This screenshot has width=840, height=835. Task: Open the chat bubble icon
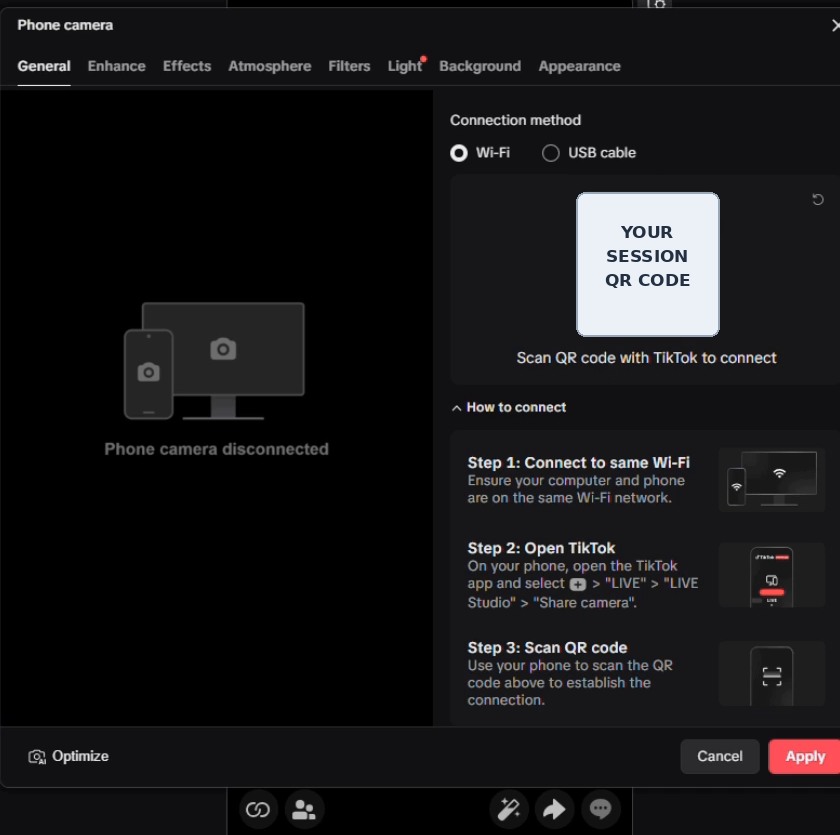point(600,809)
